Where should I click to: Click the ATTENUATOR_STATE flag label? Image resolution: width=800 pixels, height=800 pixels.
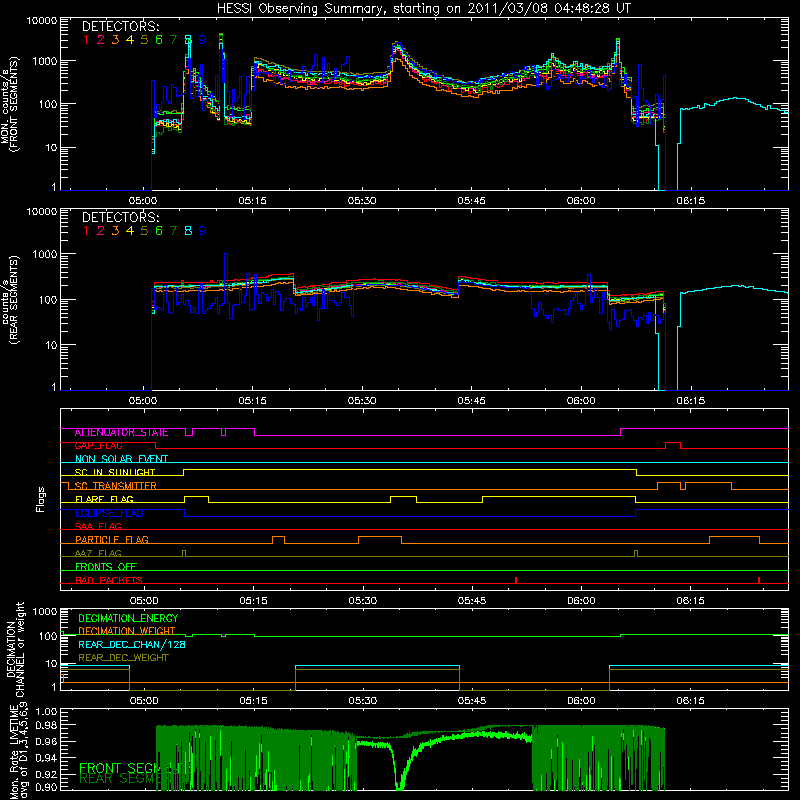(x=121, y=433)
